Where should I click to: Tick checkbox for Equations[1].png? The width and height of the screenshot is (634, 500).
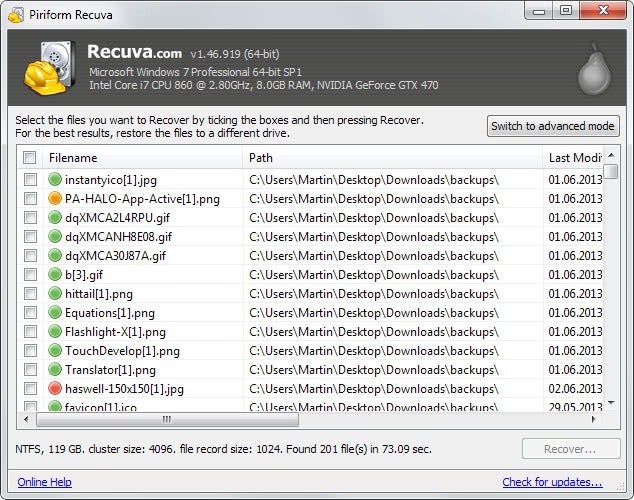(x=30, y=312)
